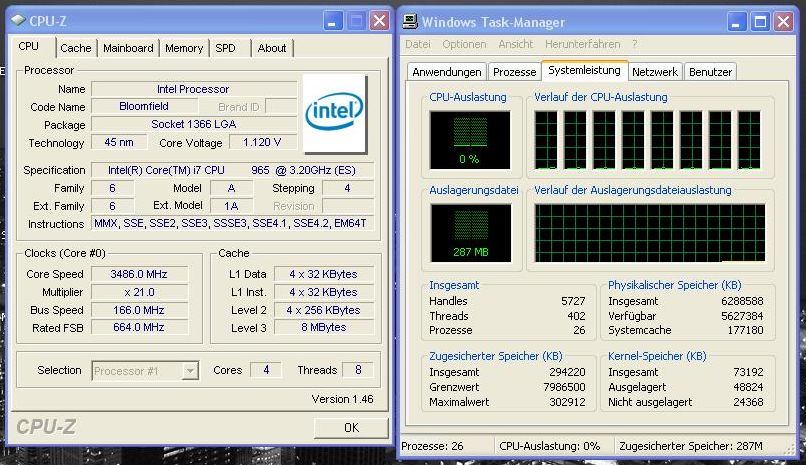Open the Optionen menu
806x465 pixels.
[464, 44]
